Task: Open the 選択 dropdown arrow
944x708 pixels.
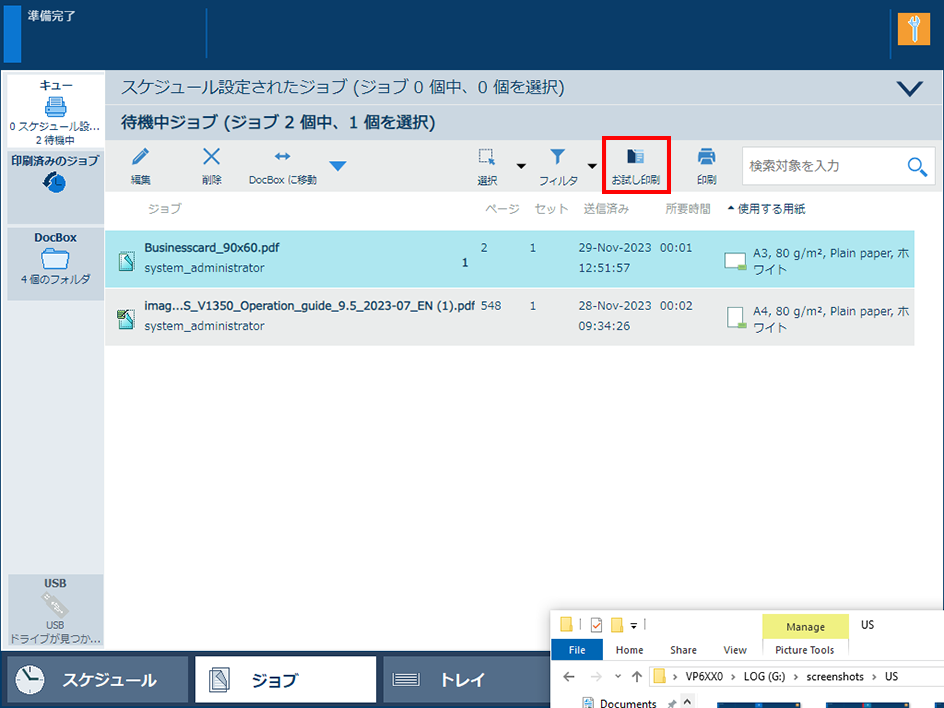Action: click(521, 166)
